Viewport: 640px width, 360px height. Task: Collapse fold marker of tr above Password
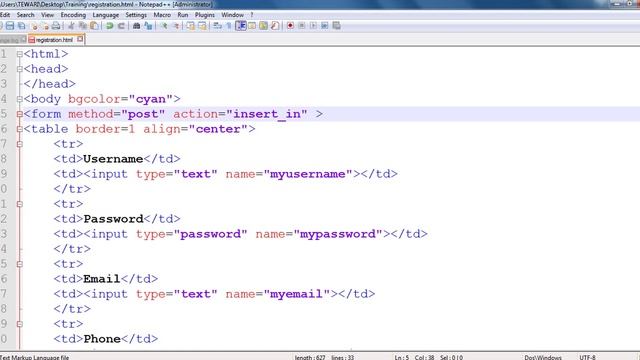tap(20, 204)
